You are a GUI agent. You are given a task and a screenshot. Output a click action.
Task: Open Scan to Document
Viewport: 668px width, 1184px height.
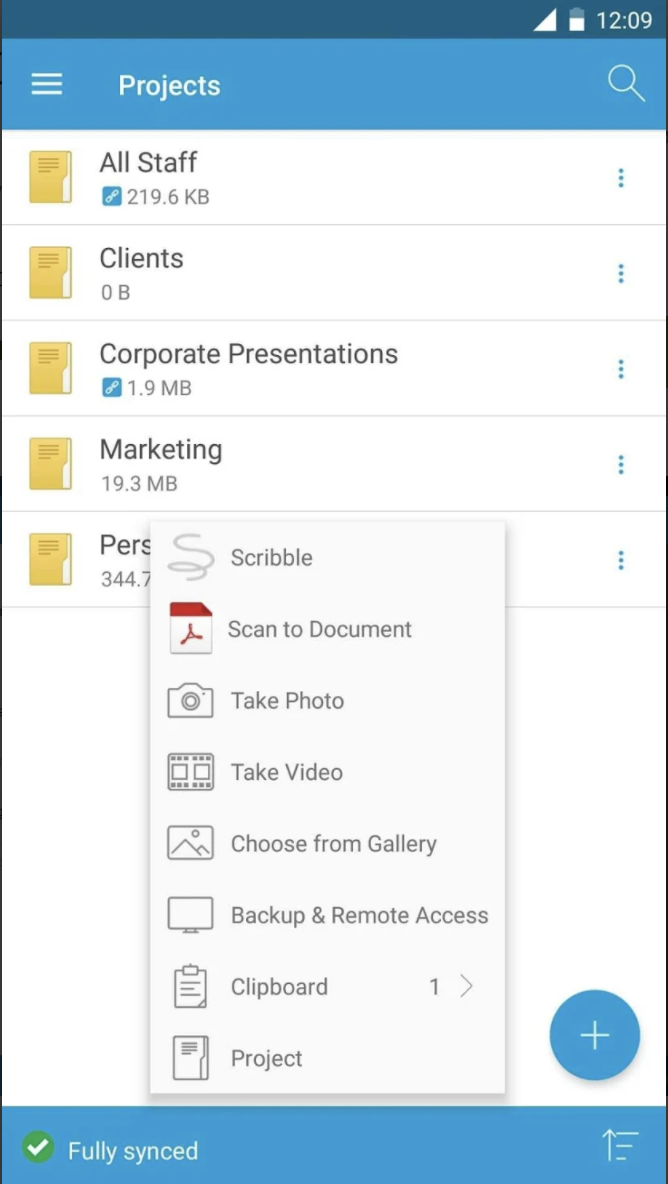coord(191,628)
